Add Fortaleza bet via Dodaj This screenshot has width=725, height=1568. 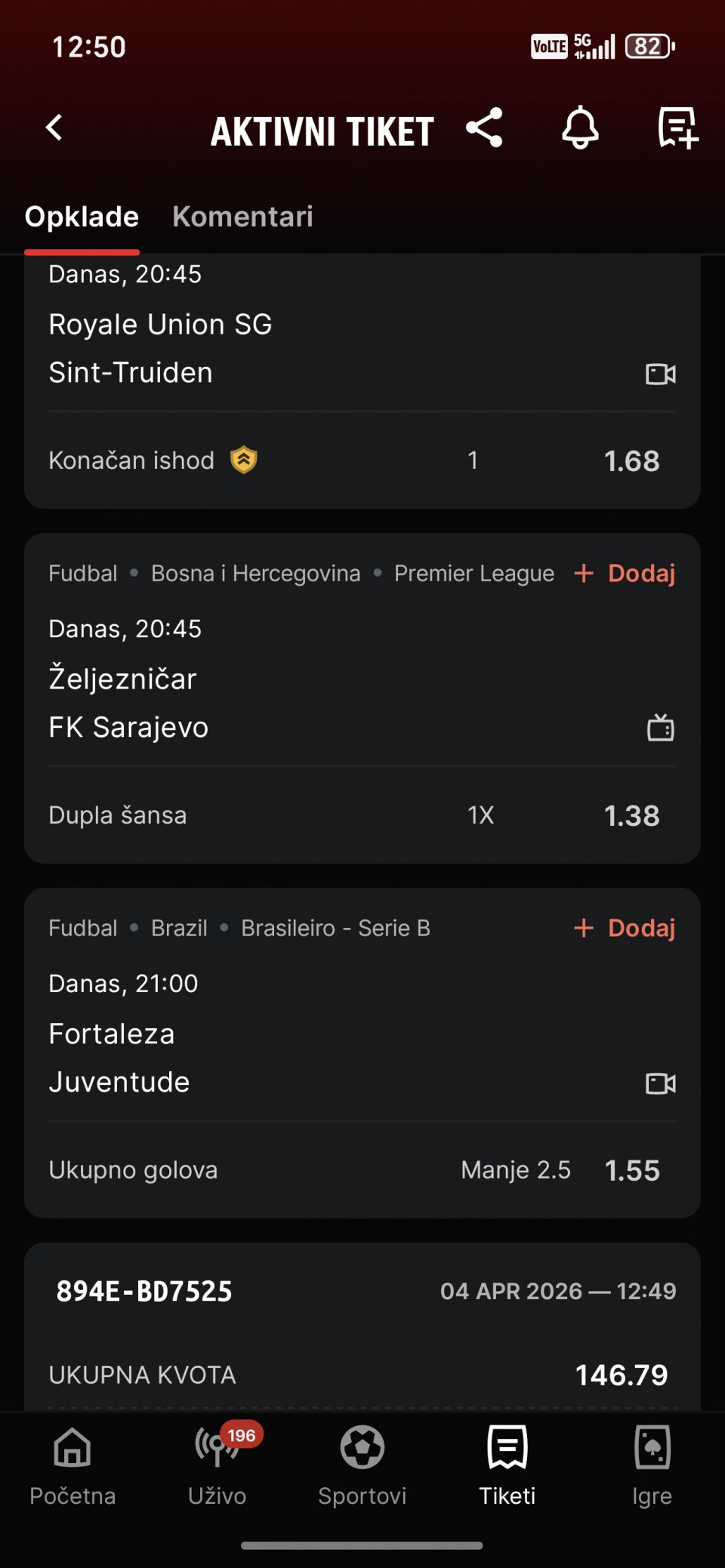pos(625,928)
